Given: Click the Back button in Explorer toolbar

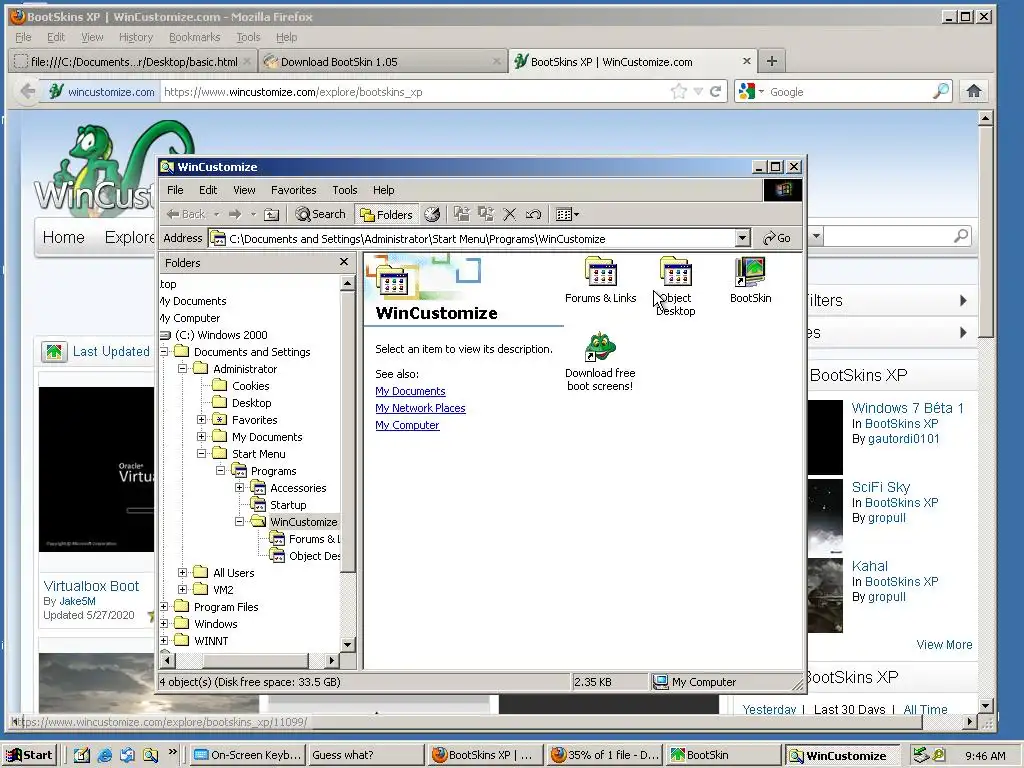Looking at the screenshot, I should click(x=186, y=214).
